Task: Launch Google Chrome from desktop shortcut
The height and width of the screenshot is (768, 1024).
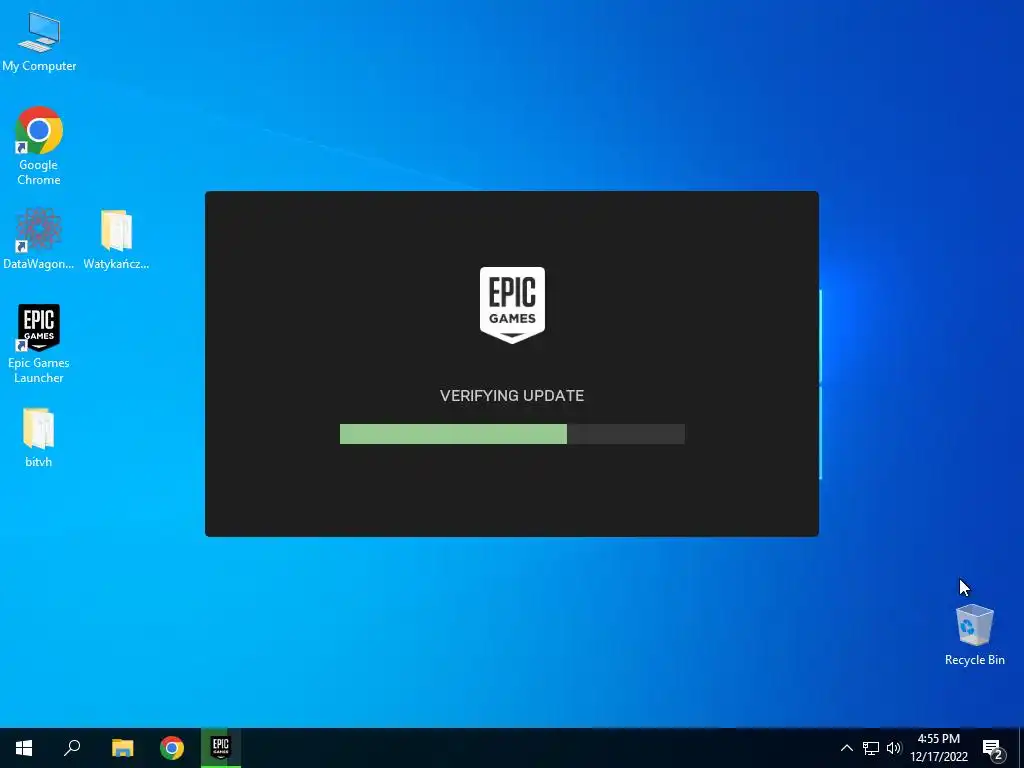Action: 39,146
